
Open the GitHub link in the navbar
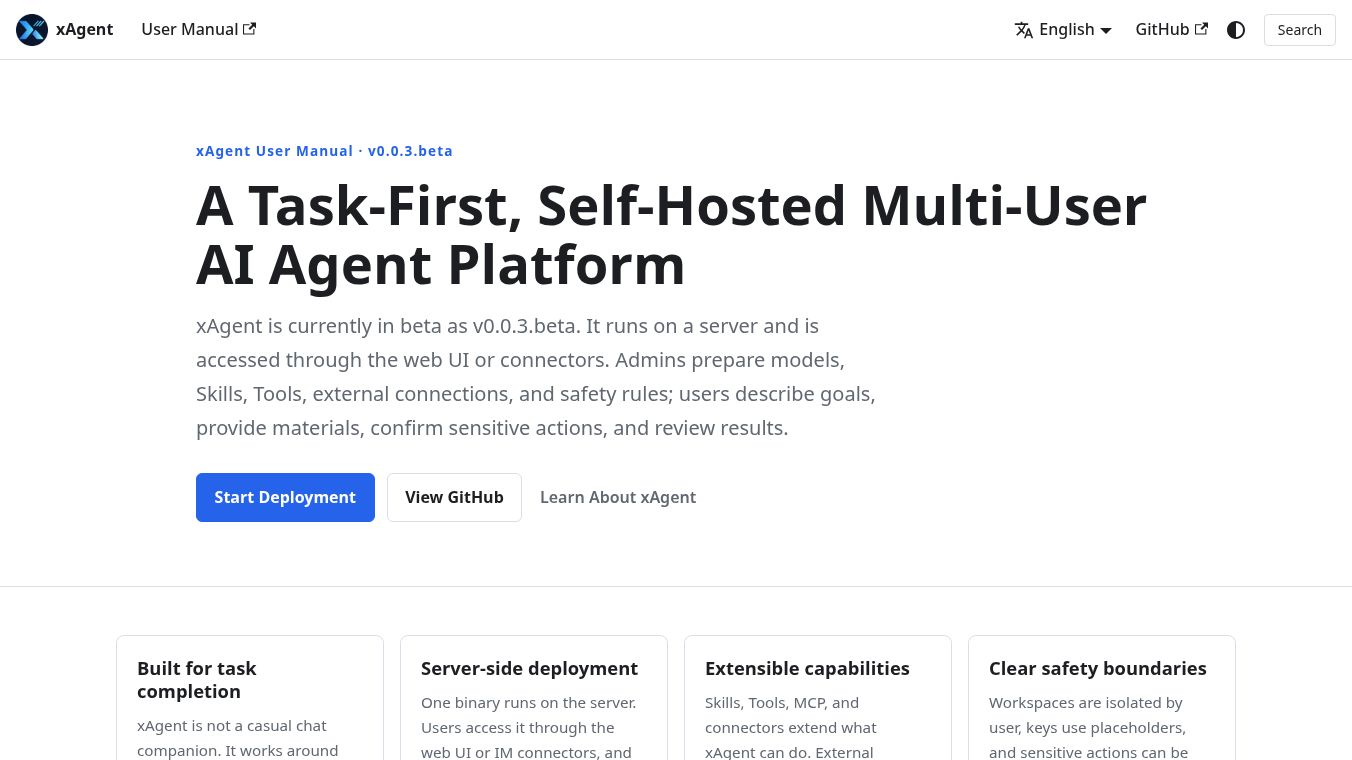click(1171, 30)
